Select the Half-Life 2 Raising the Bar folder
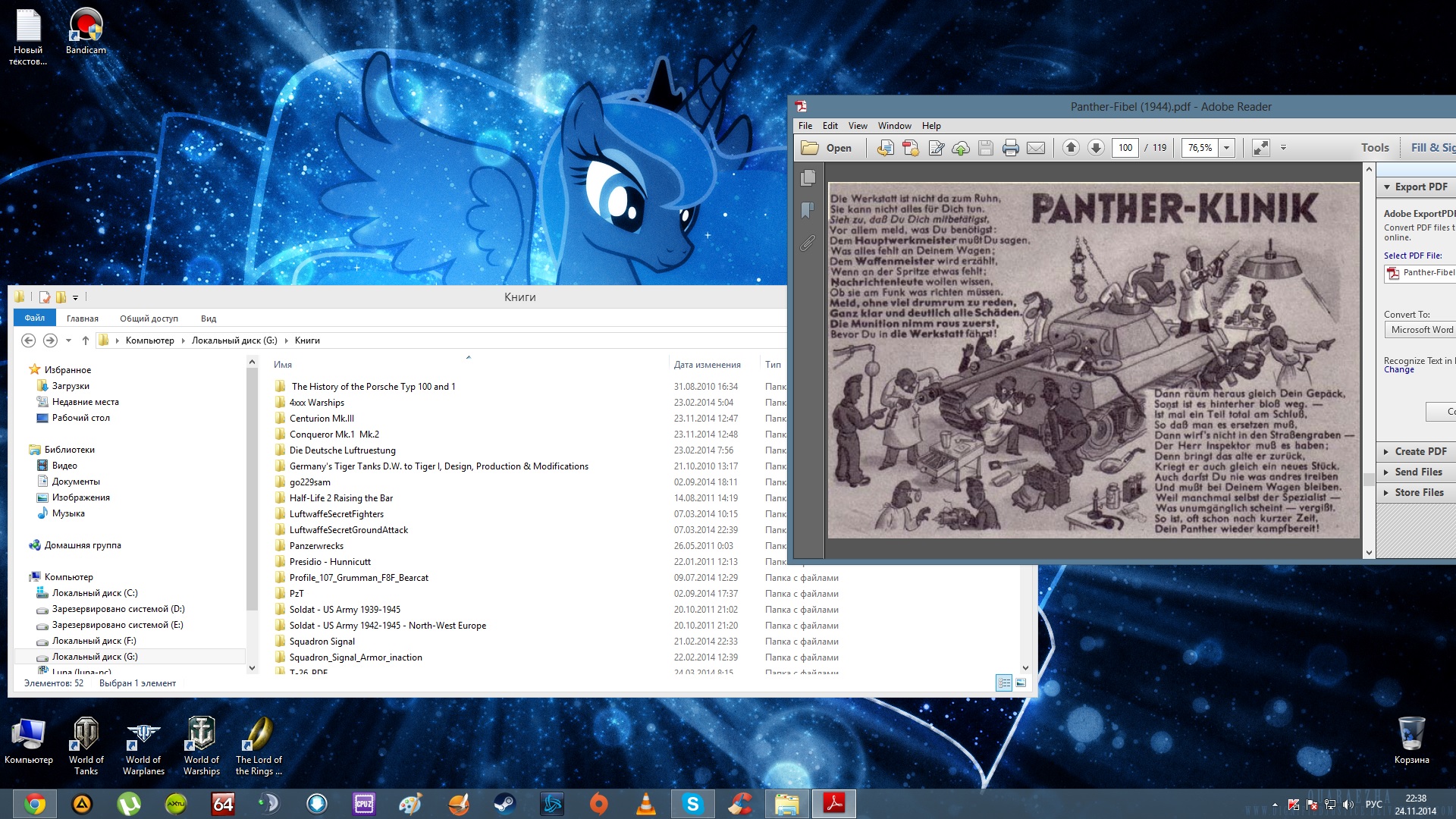The width and height of the screenshot is (1456, 819). 340,498
